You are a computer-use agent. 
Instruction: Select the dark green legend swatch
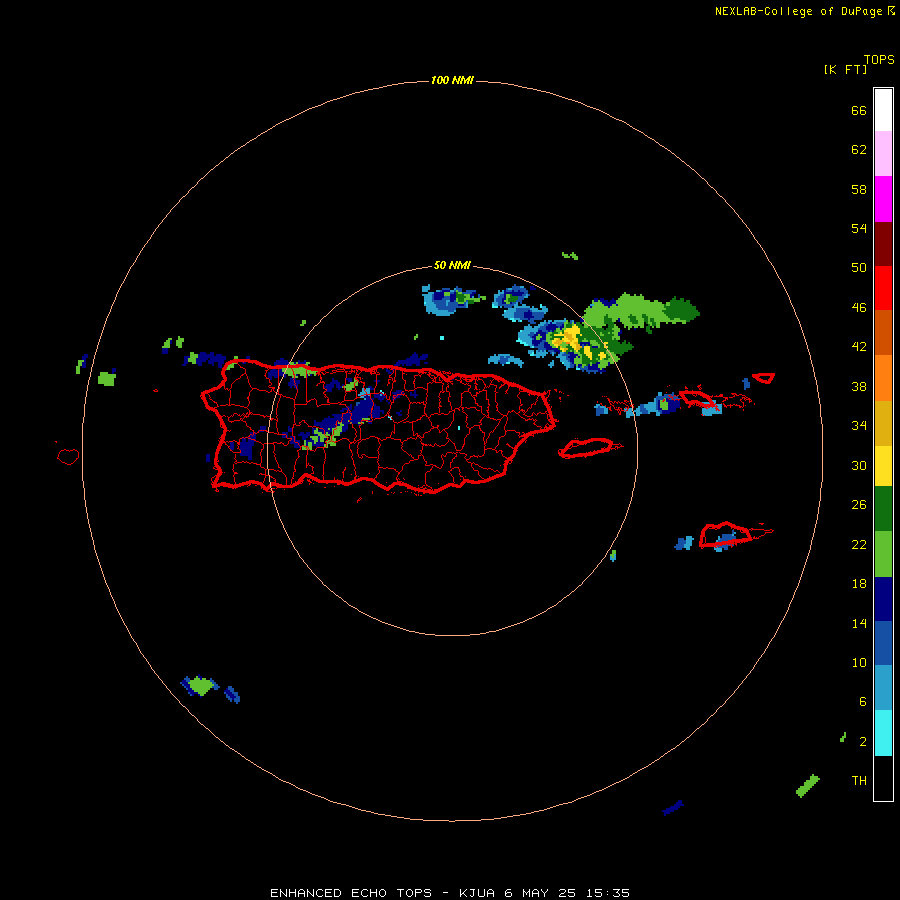(883, 509)
